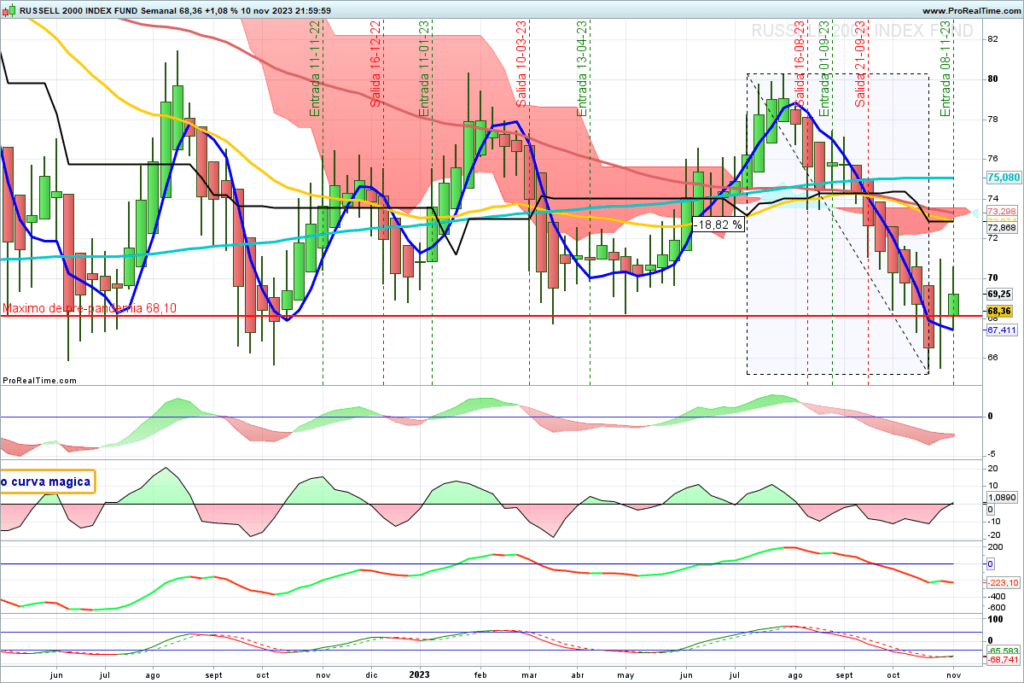The height and width of the screenshot is (683, 1024).
Task: Select the green -65,583 oscillator value
Action: click(x=1003, y=651)
